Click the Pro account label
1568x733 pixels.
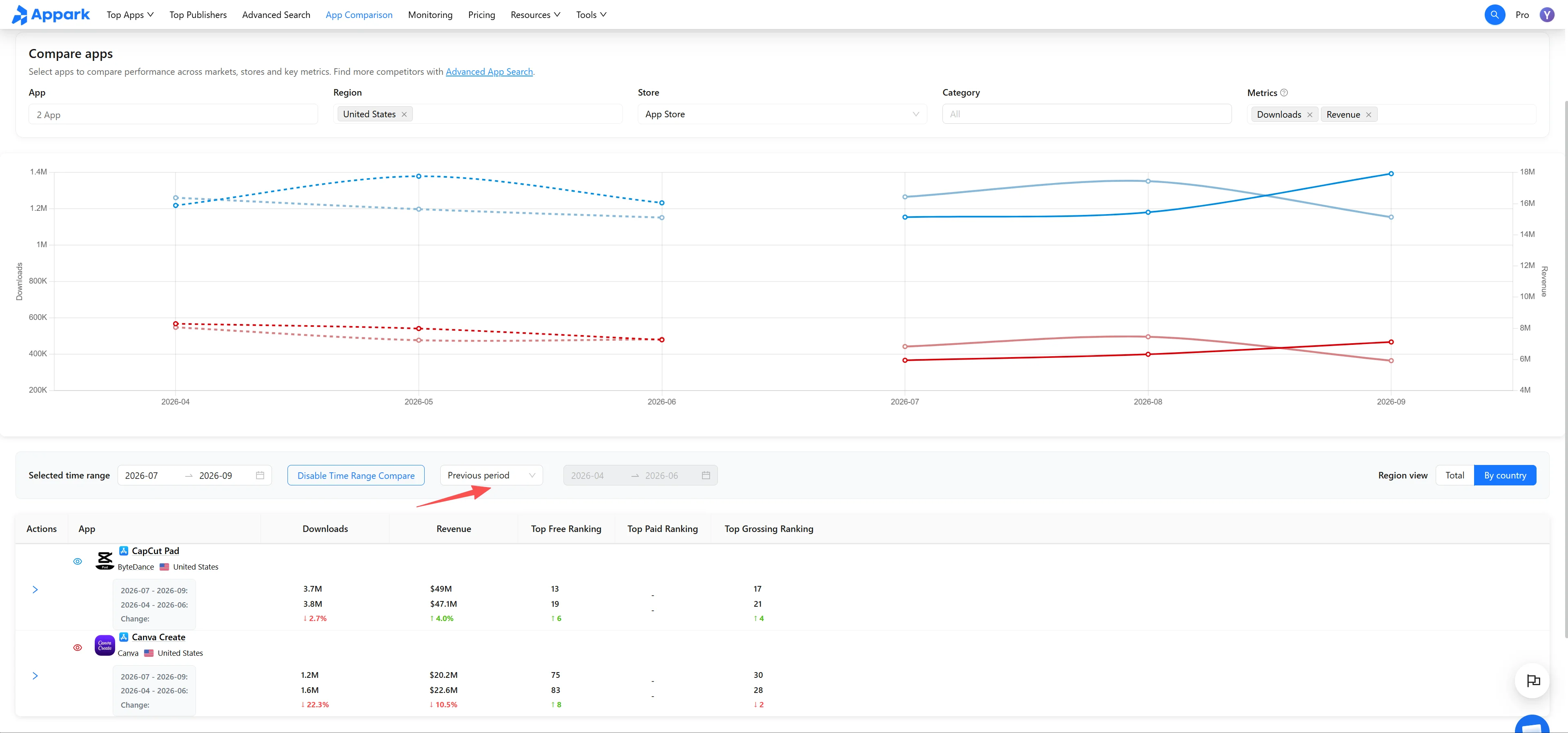point(1522,15)
